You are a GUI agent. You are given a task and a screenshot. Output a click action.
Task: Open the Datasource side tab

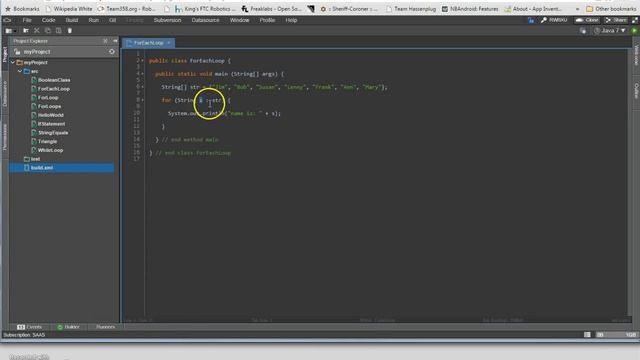click(5, 94)
